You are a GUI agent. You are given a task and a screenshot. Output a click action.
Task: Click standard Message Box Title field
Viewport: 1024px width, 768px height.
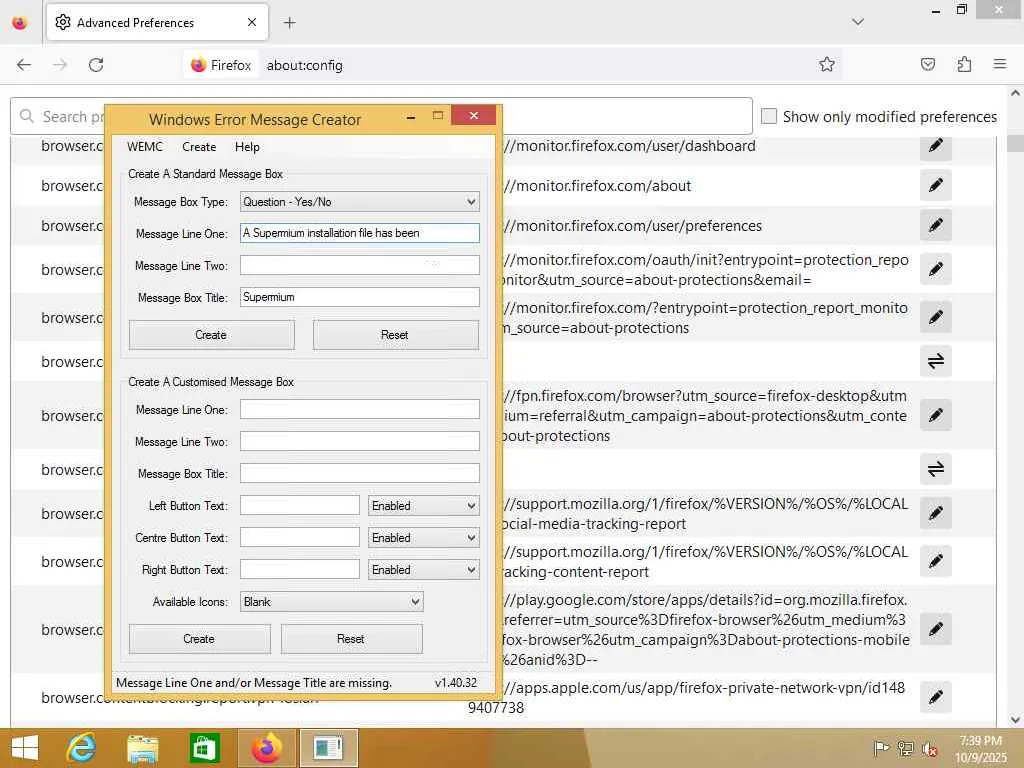click(359, 297)
